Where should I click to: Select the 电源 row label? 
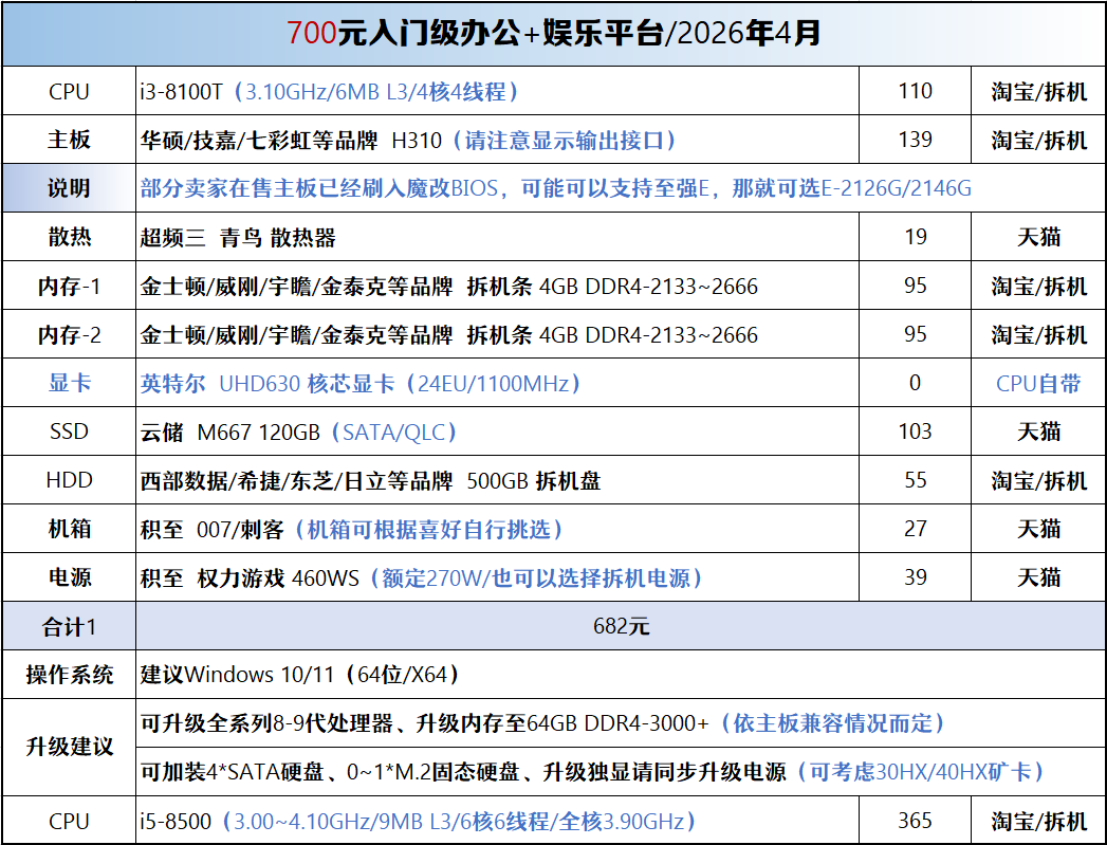click(x=69, y=577)
